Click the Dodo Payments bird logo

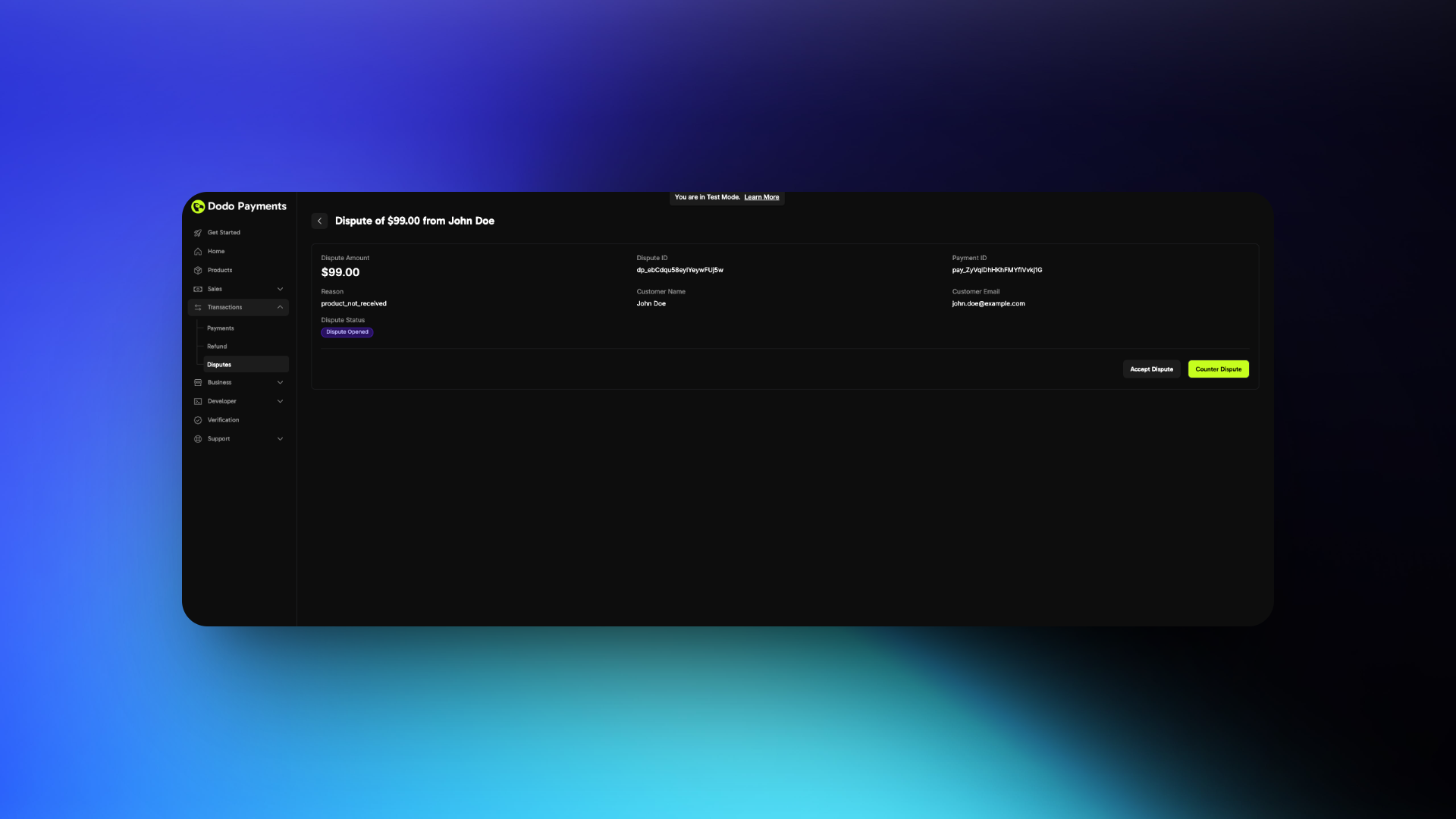(x=198, y=206)
